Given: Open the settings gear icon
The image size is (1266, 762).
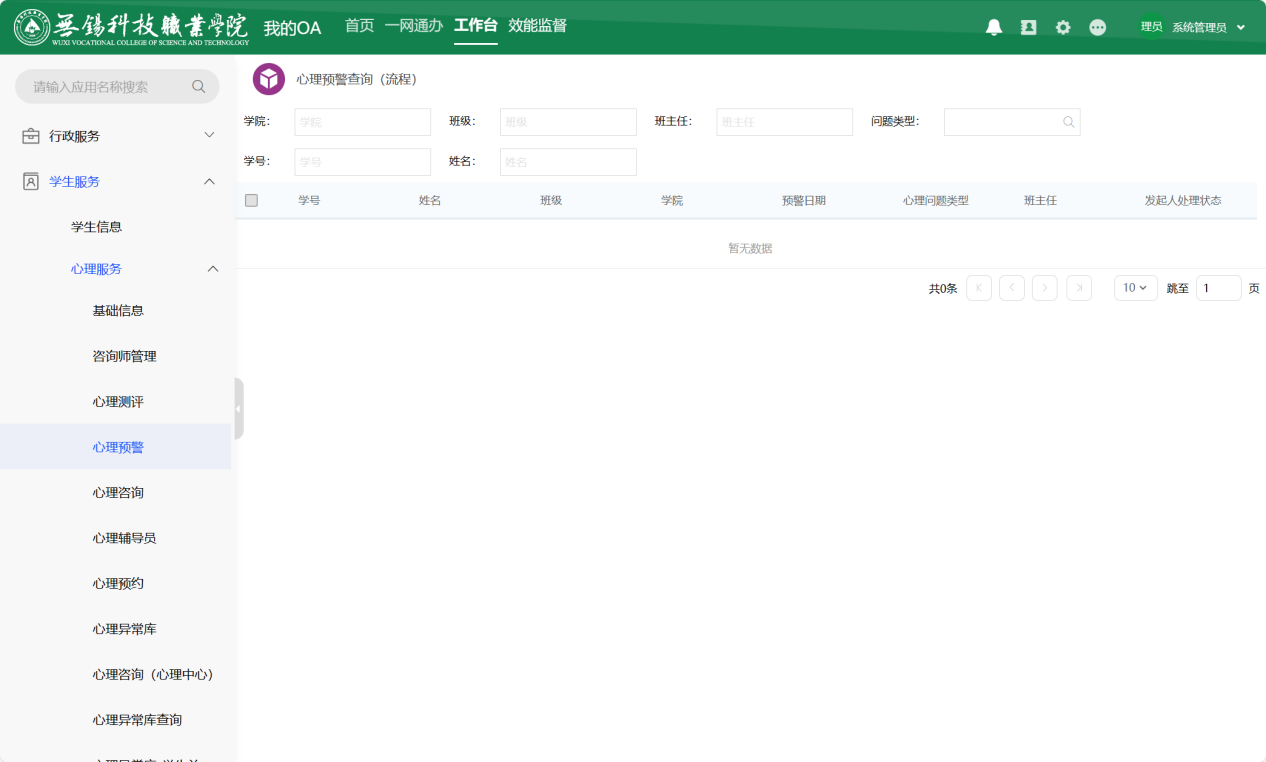Looking at the screenshot, I should 1063,28.
